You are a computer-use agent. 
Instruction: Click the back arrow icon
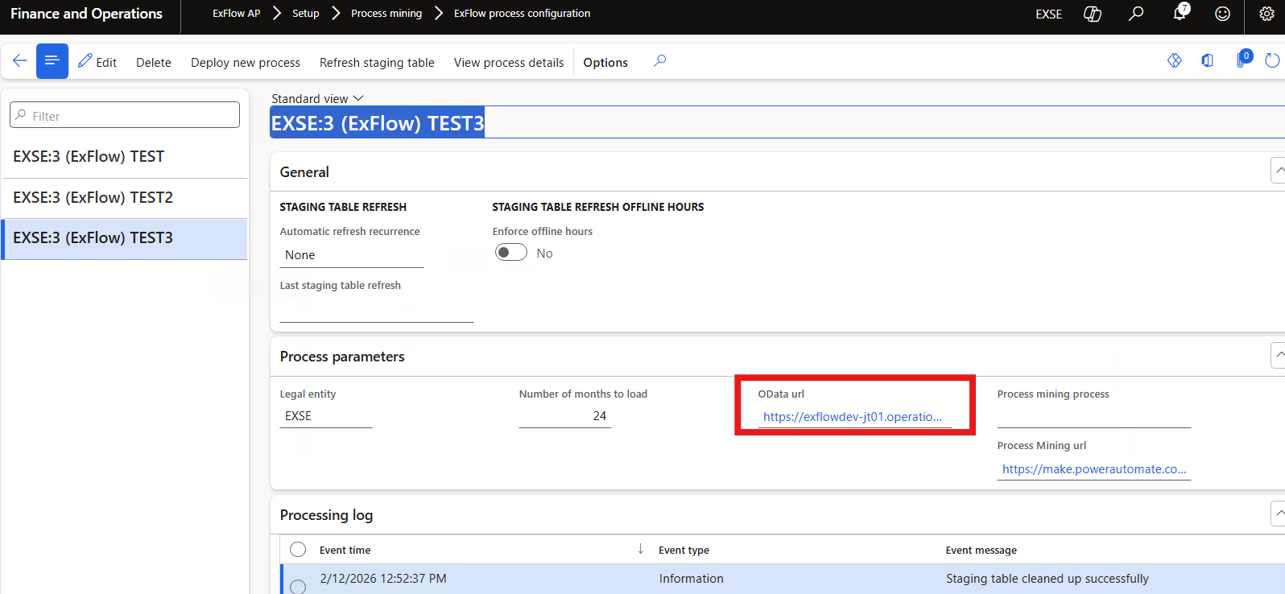[x=19, y=61]
